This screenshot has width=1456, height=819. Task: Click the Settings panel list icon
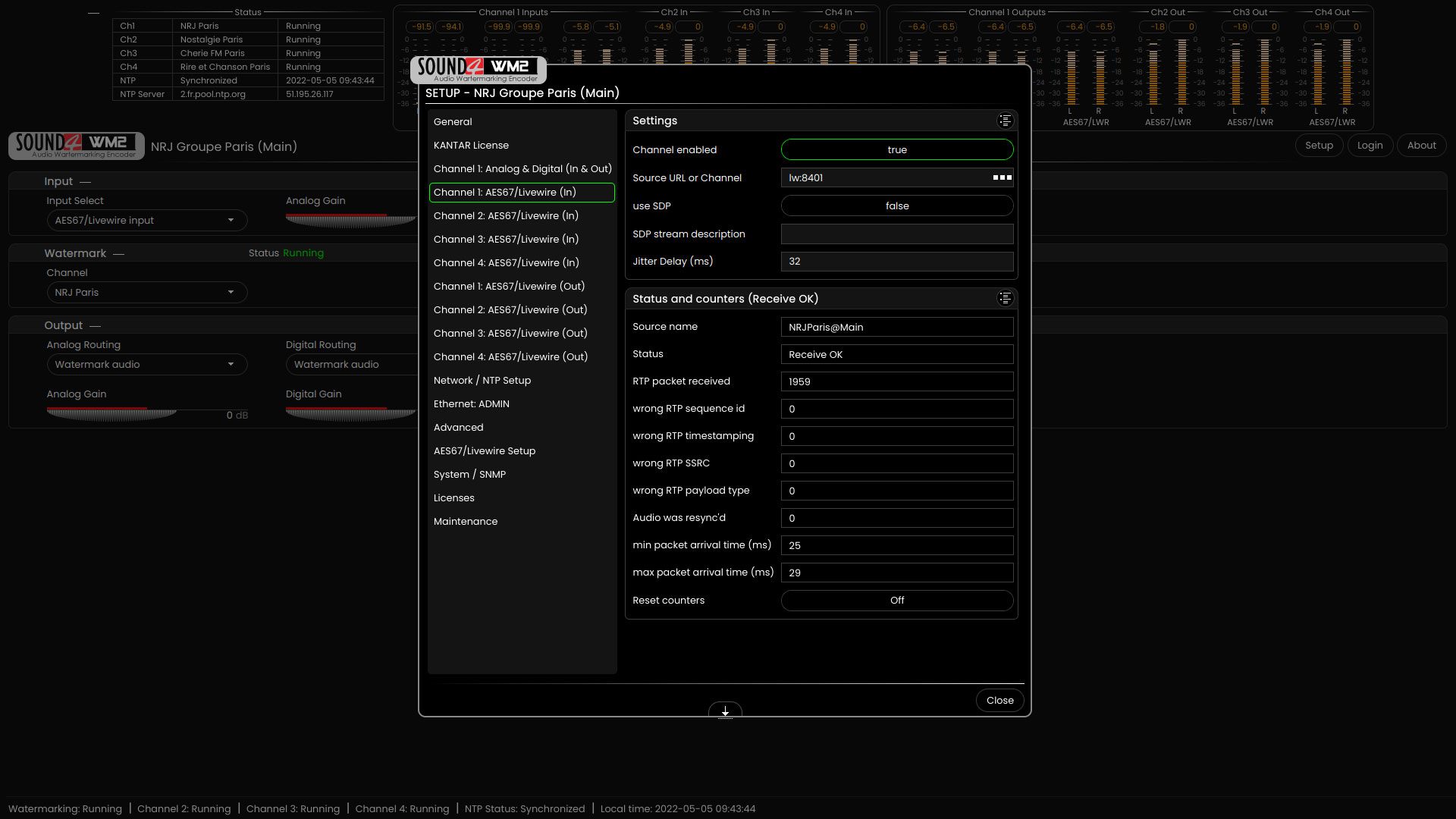pos(1005,121)
